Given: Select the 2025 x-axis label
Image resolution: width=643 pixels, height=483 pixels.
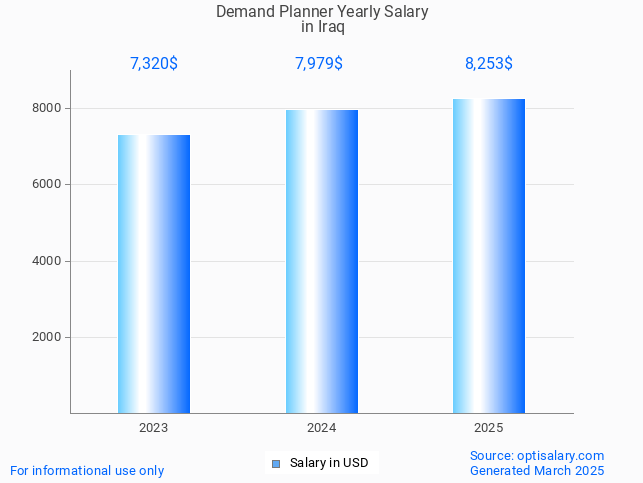Looking at the screenshot, I should point(488,427).
